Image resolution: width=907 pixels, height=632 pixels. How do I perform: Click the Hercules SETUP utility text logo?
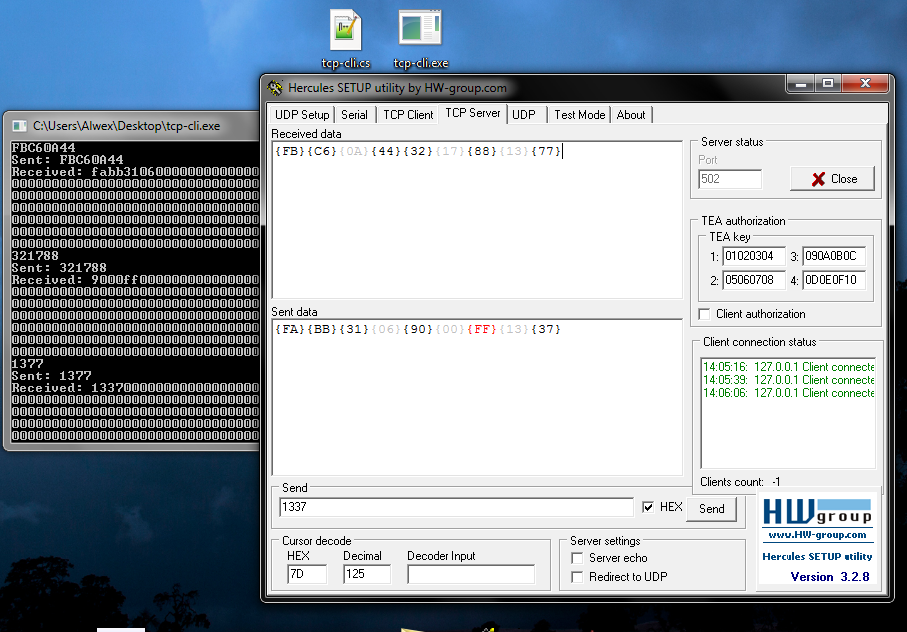(817, 555)
